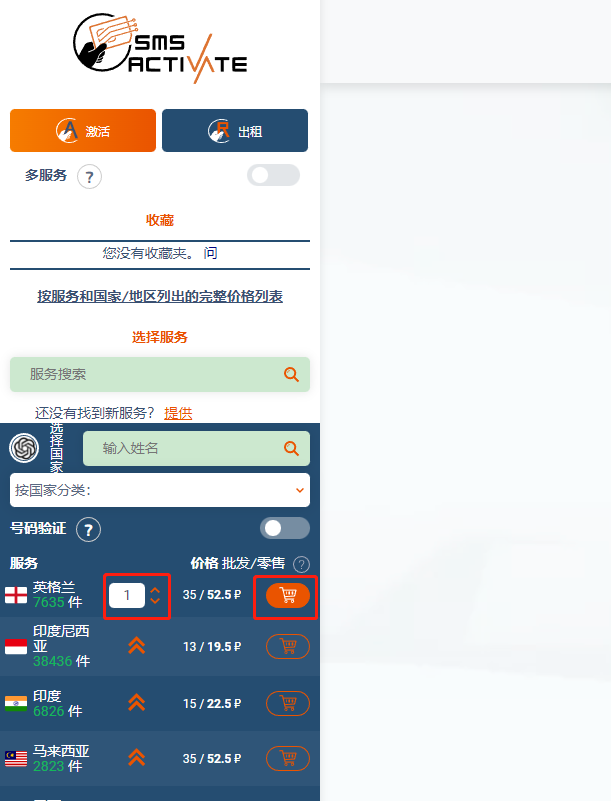Screen dimensions: 611x801
Task: Open help icon beside 多服务
Action: pyautogui.click(x=89, y=177)
